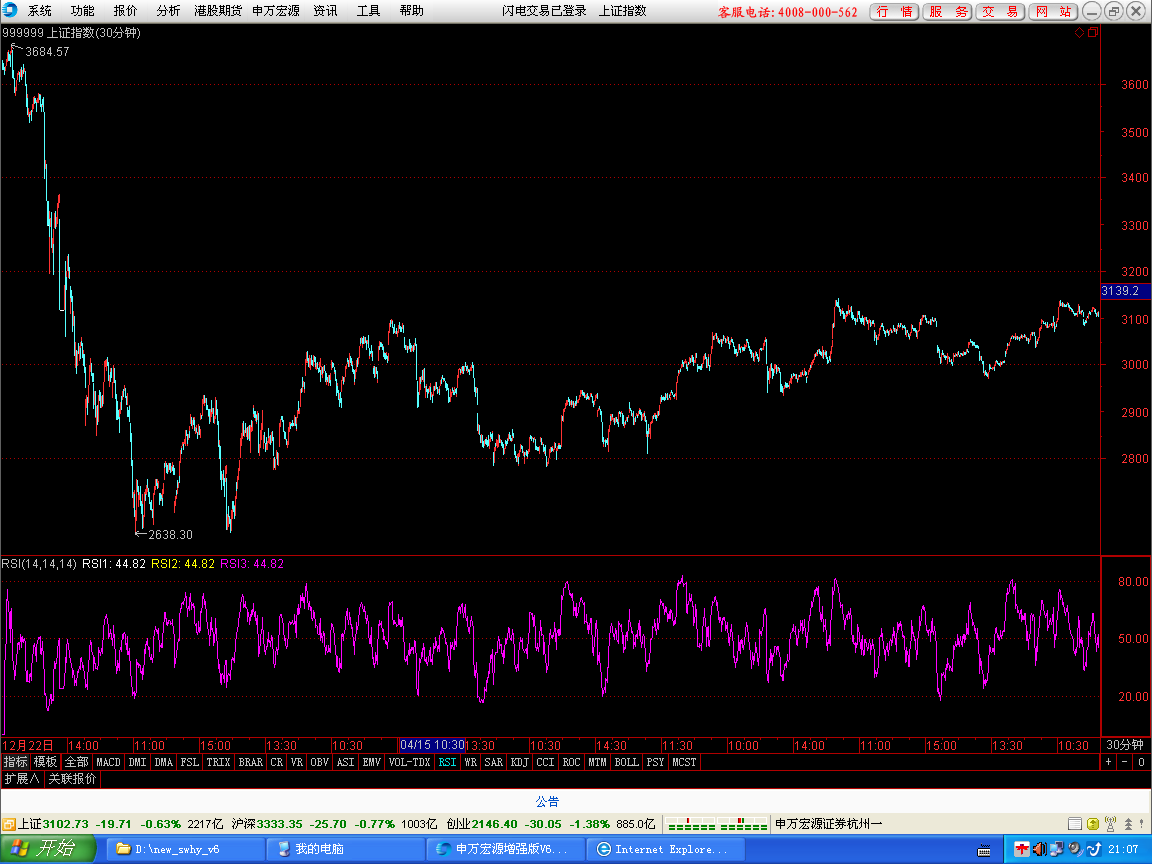Image resolution: width=1152 pixels, height=864 pixels.
Task: Click the + zoom-in button under the chart
Action: click(1109, 762)
